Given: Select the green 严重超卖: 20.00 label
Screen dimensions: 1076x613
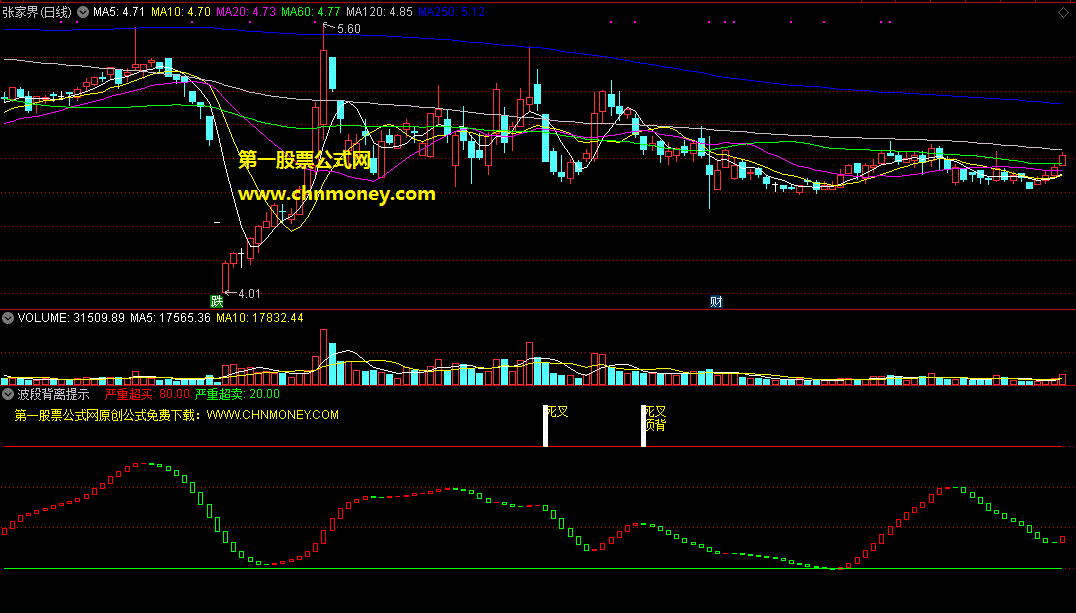Looking at the screenshot, I should tap(237, 394).
